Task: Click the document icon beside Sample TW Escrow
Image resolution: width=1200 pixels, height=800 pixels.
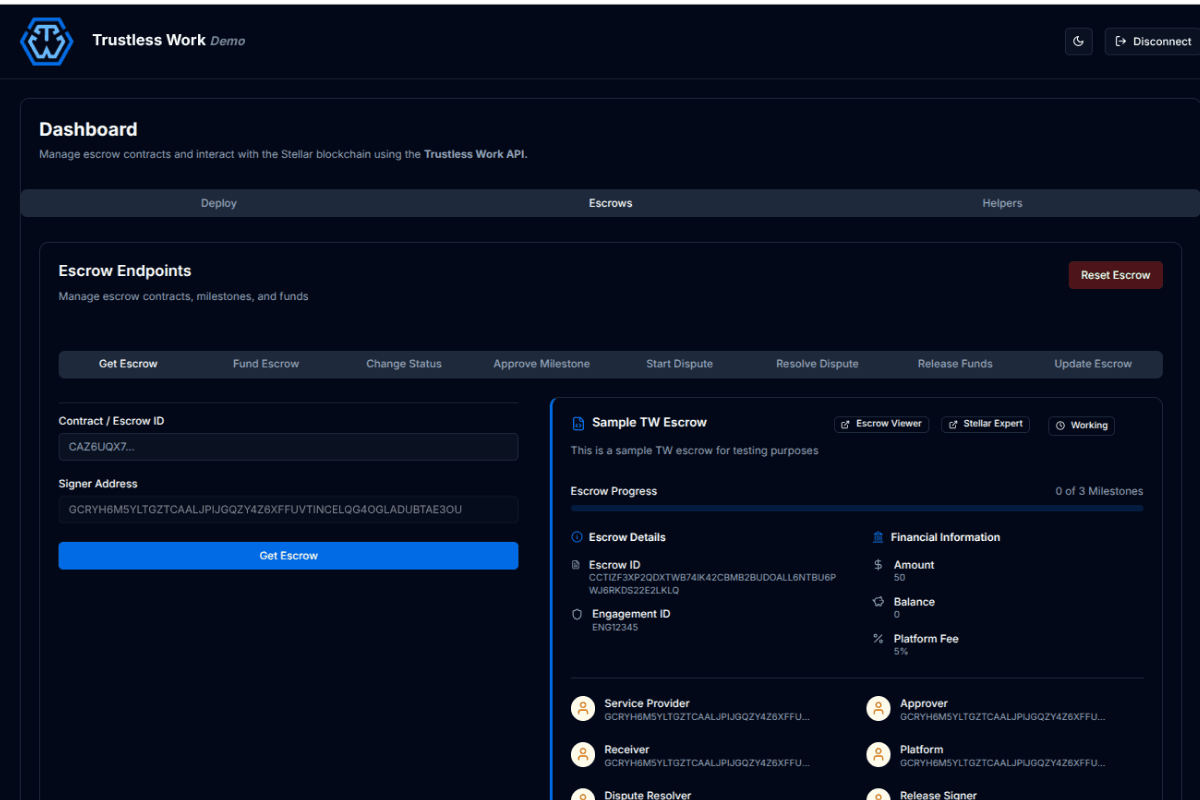Action: (x=577, y=423)
